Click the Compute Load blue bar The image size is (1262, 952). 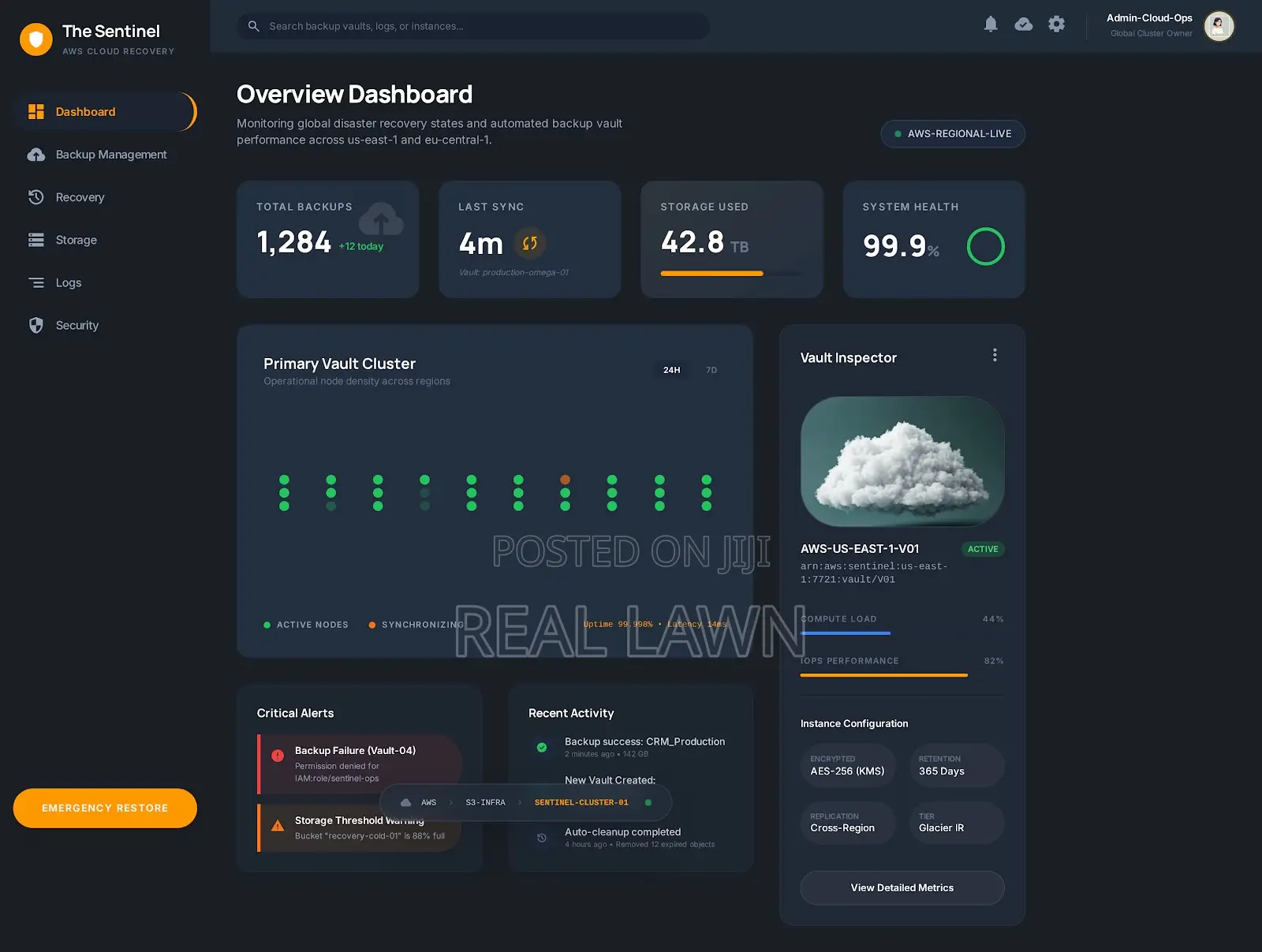846,633
